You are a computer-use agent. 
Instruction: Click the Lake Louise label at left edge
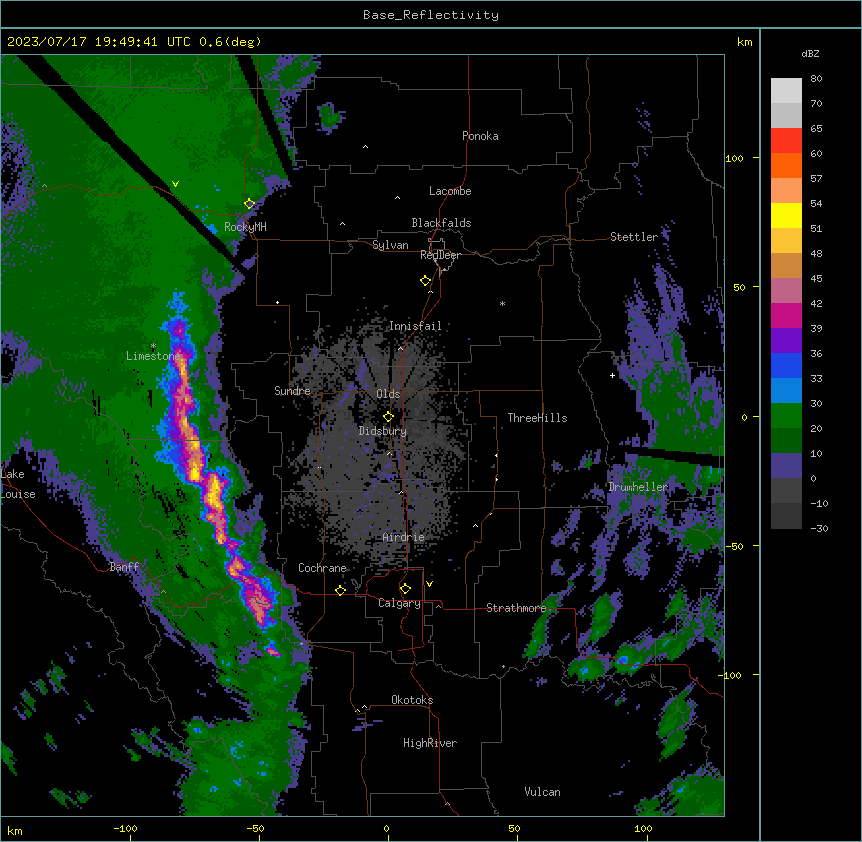[x=18, y=484]
